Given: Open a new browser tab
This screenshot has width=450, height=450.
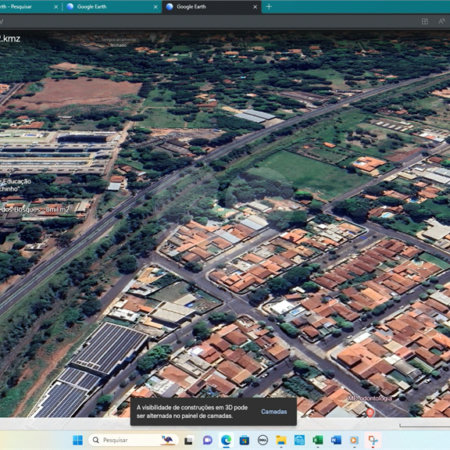Looking at the screenshot, I should pyautogui.click(x=269, y=7).
